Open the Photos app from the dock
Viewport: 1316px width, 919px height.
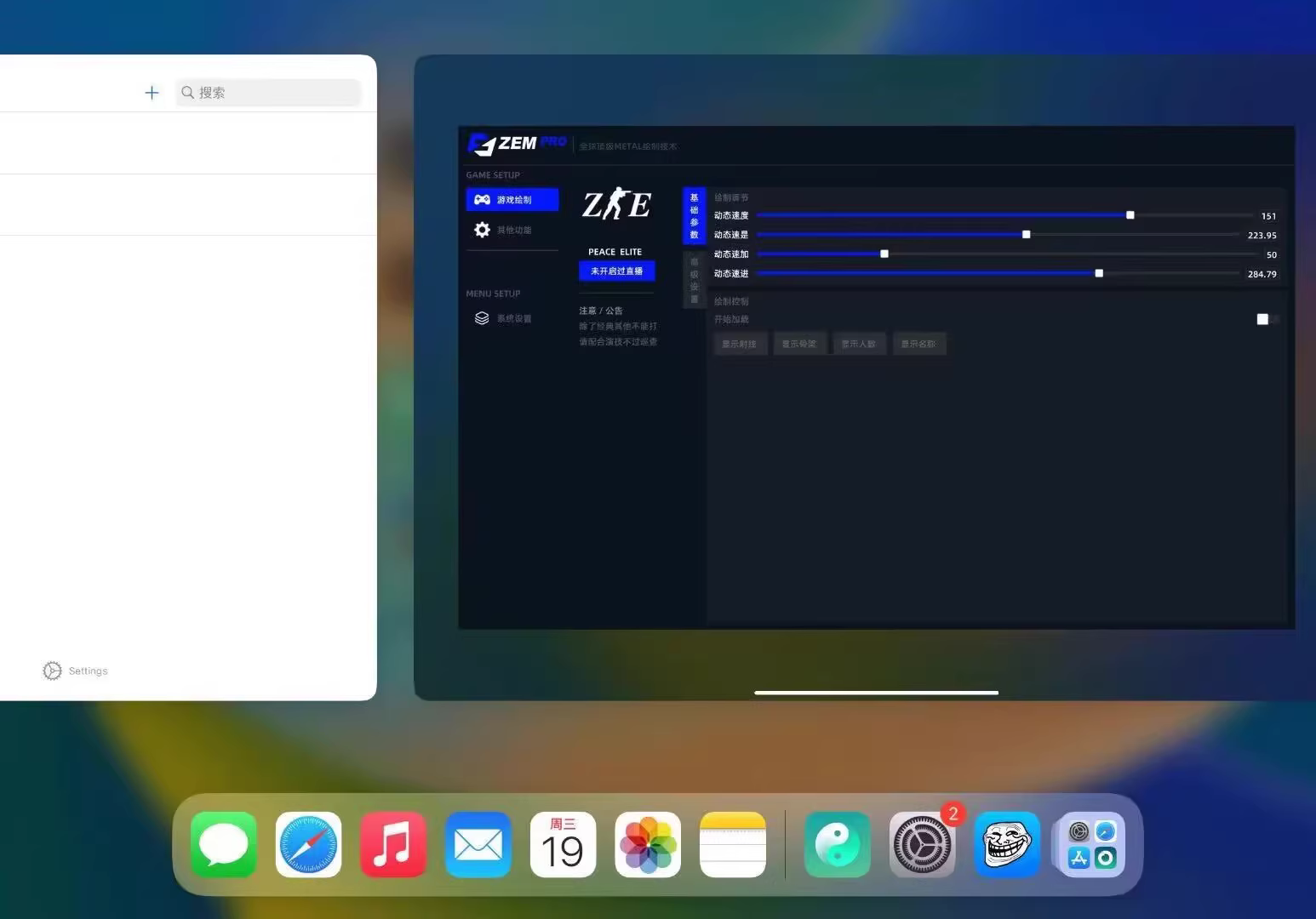point(648,845)
